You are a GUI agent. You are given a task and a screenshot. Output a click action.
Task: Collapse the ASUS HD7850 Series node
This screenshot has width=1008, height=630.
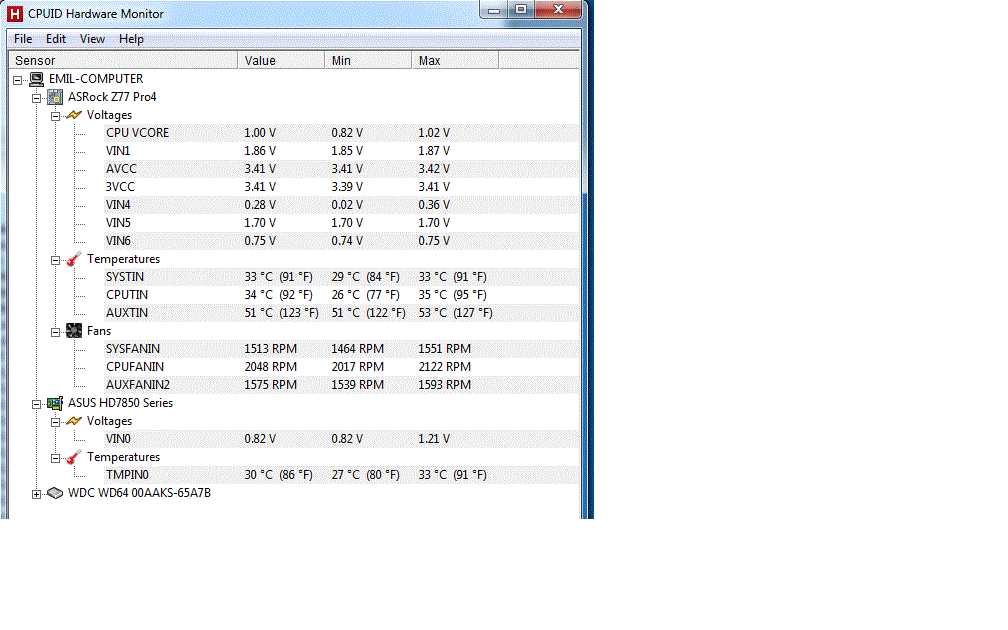click(37, 404)
